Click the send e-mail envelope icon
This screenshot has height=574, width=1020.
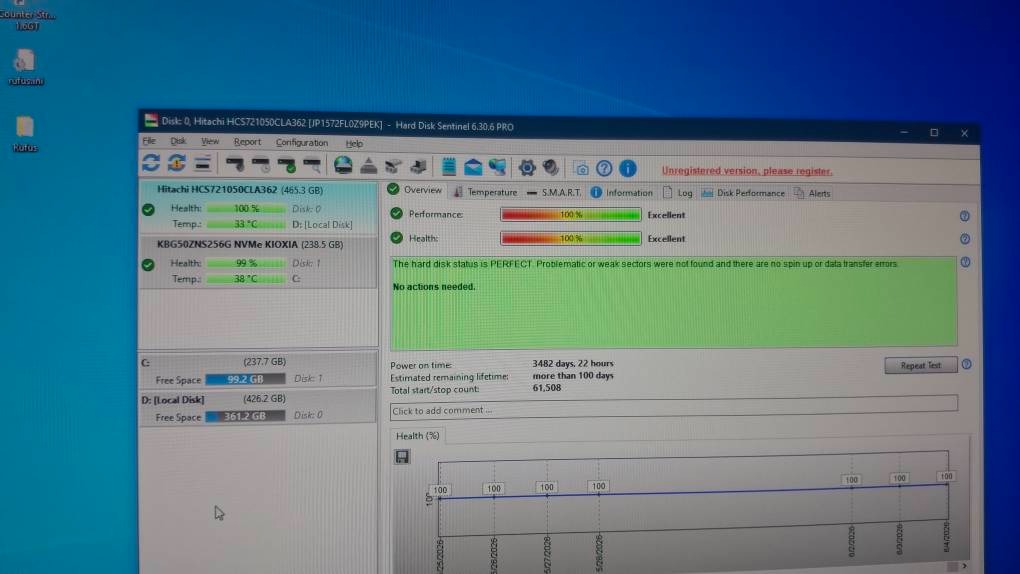click(473, 167)
